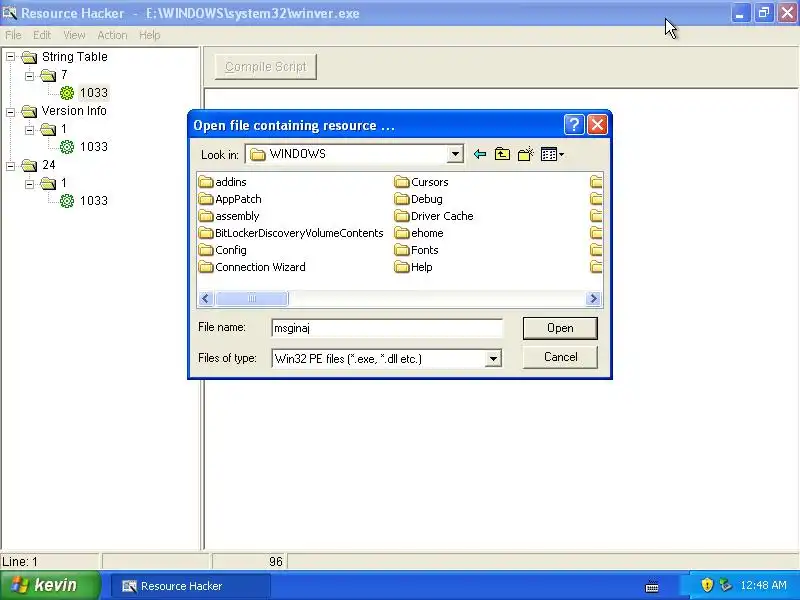800x600 pixels.
Task: Collapse the 7 node under String Table
Action: [x=30, y=76]
